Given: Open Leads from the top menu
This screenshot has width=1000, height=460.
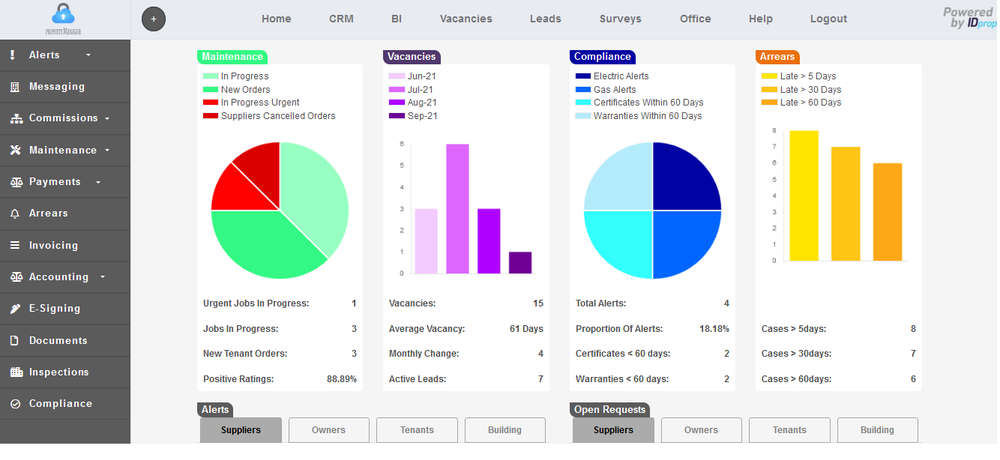Looking at the screenshot, I should point(545,19).
